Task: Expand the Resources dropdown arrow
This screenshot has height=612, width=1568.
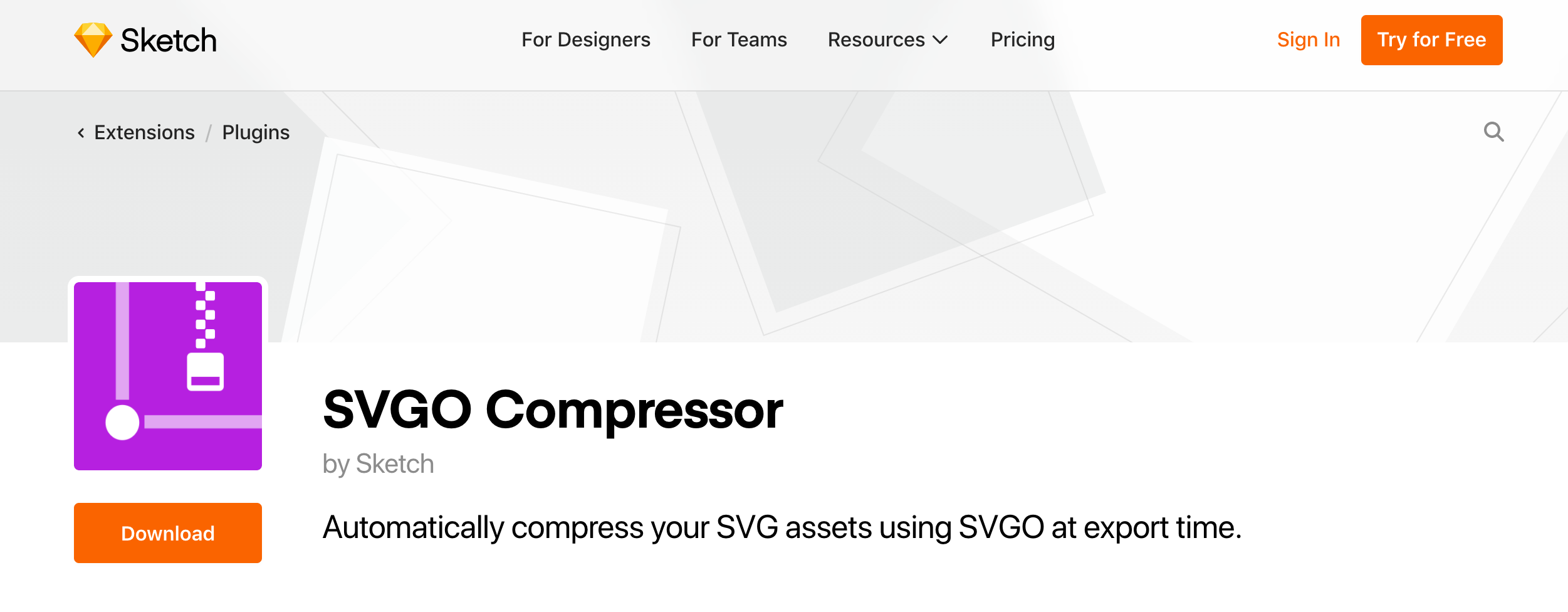Action: coord(940,40)
